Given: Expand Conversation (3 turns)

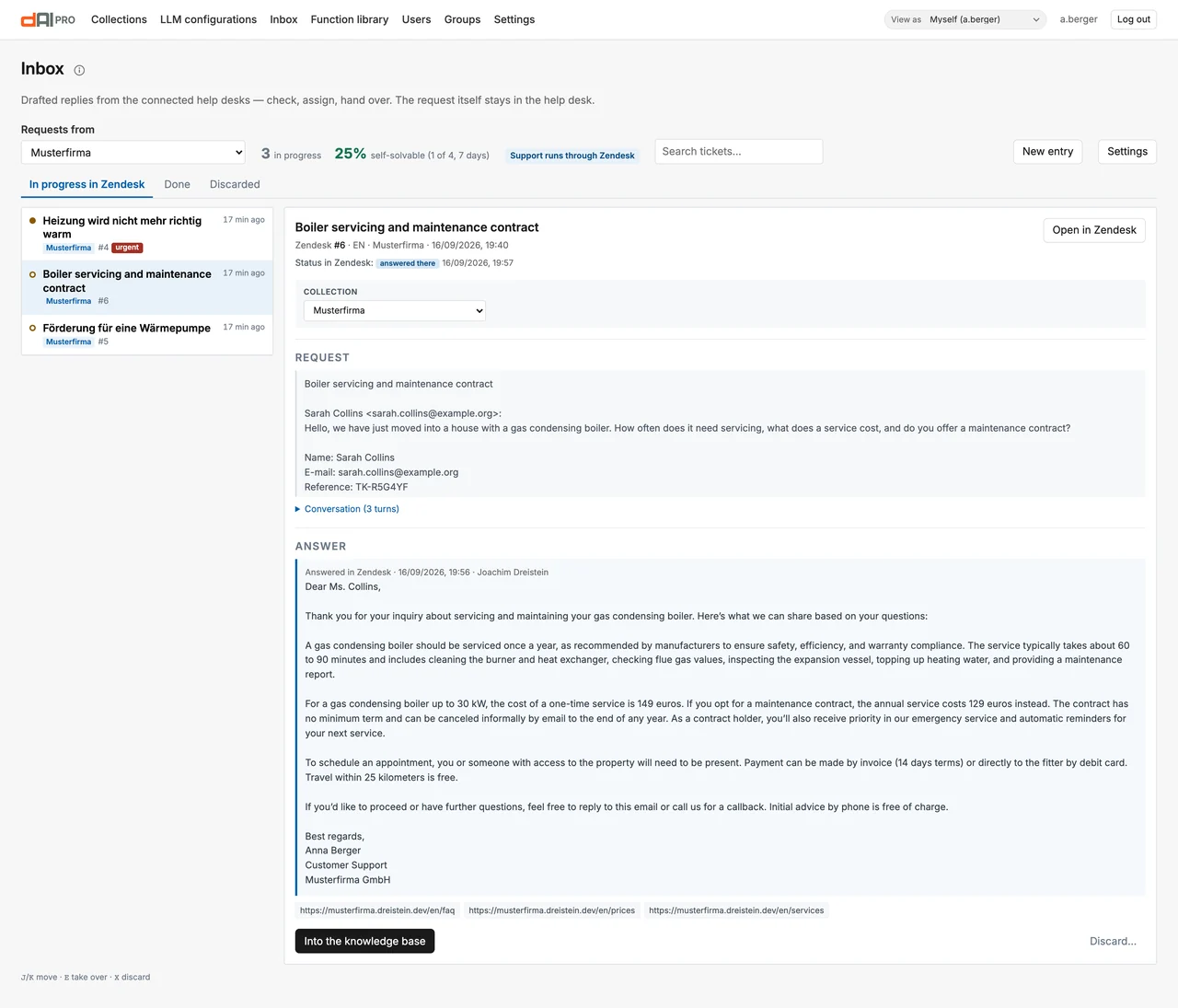Looking at the screenshot, I should coord(347,509).
